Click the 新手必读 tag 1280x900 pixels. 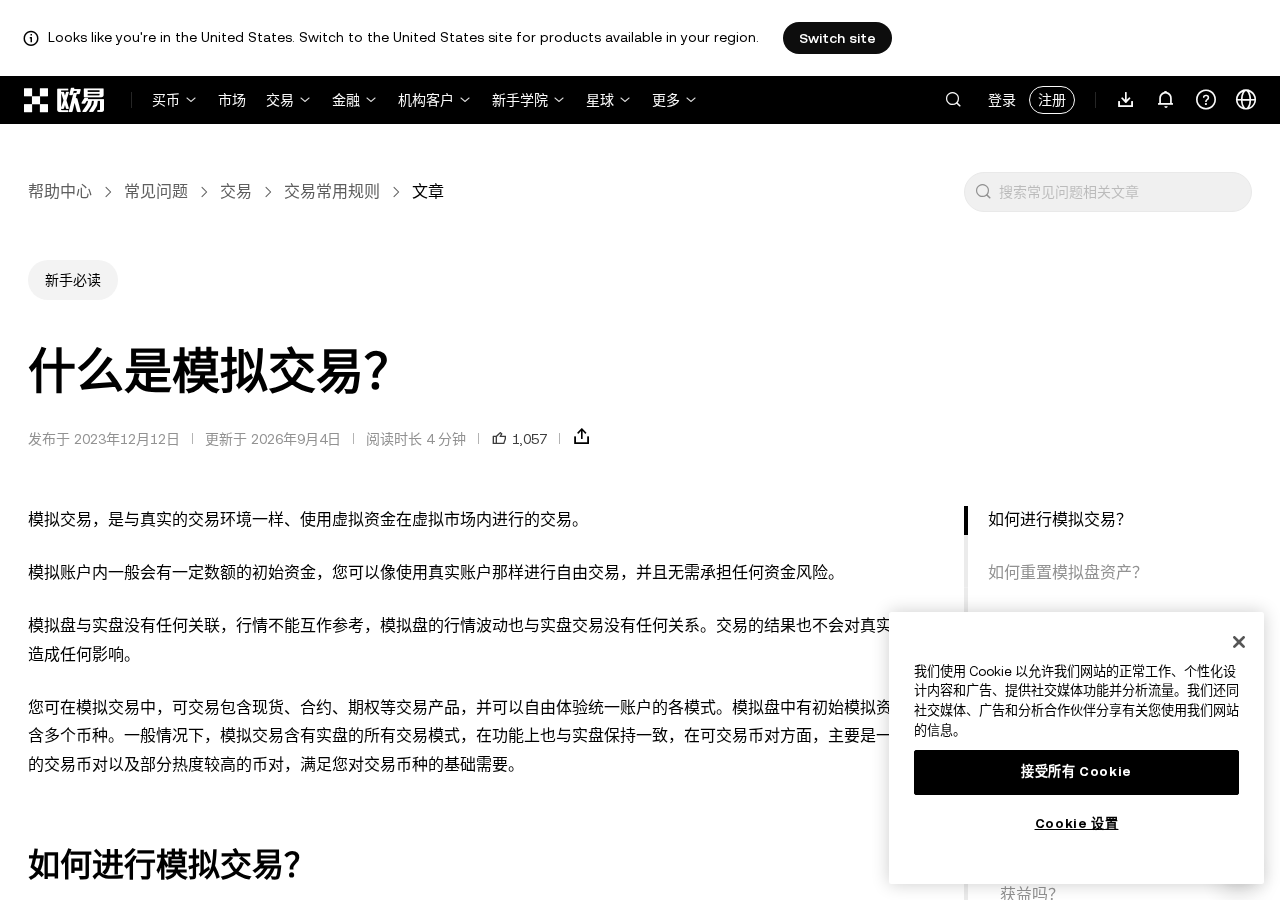pos(73,280)
